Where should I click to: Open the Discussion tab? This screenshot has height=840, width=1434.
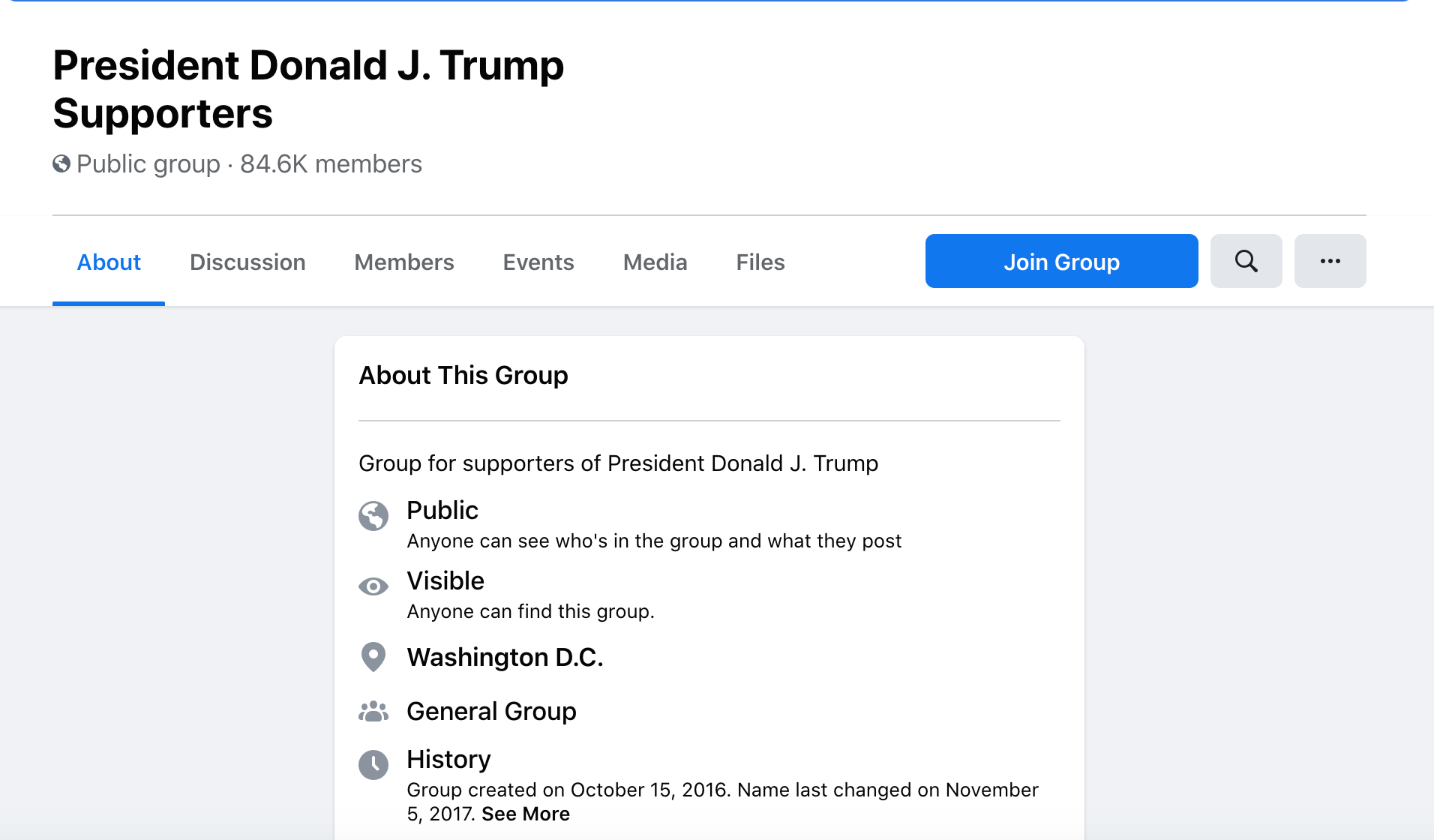247,262
